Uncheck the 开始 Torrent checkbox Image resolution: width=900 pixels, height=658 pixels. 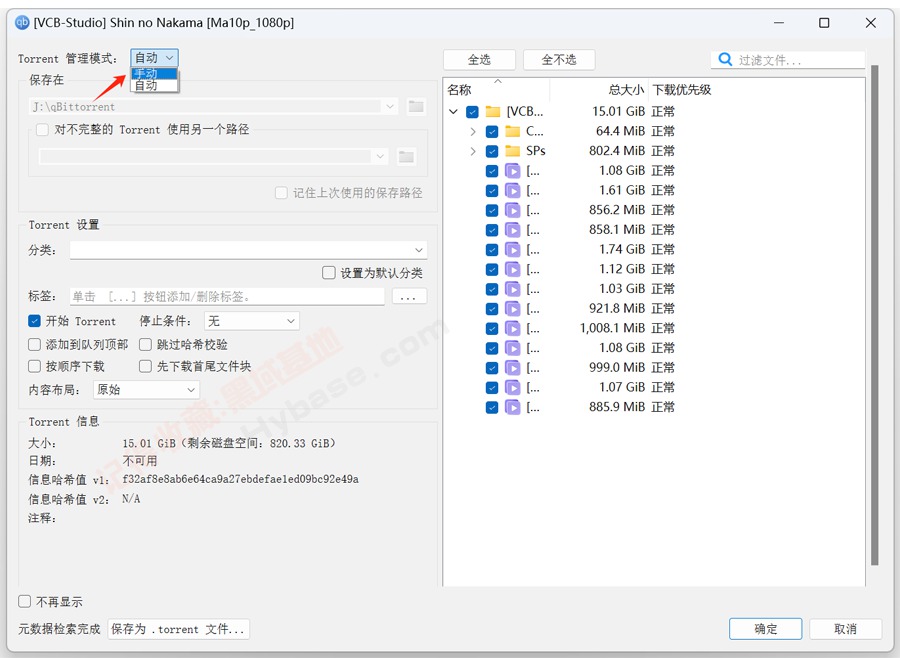click(34, 321)
